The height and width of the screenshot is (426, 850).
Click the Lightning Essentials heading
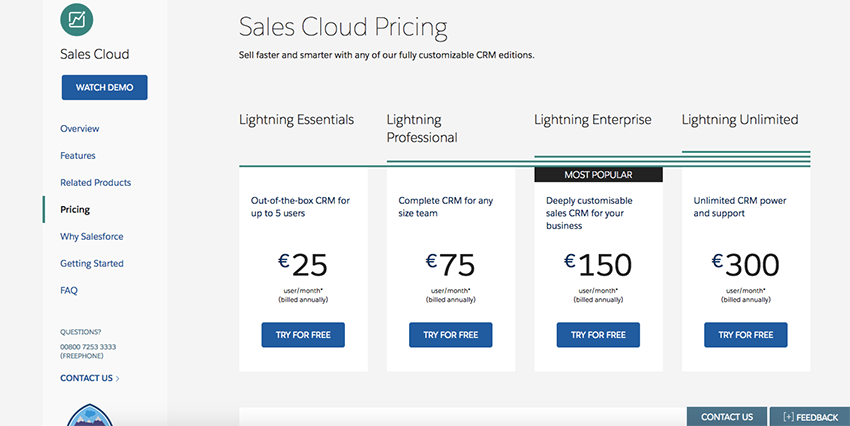click(x=297, y=120)
